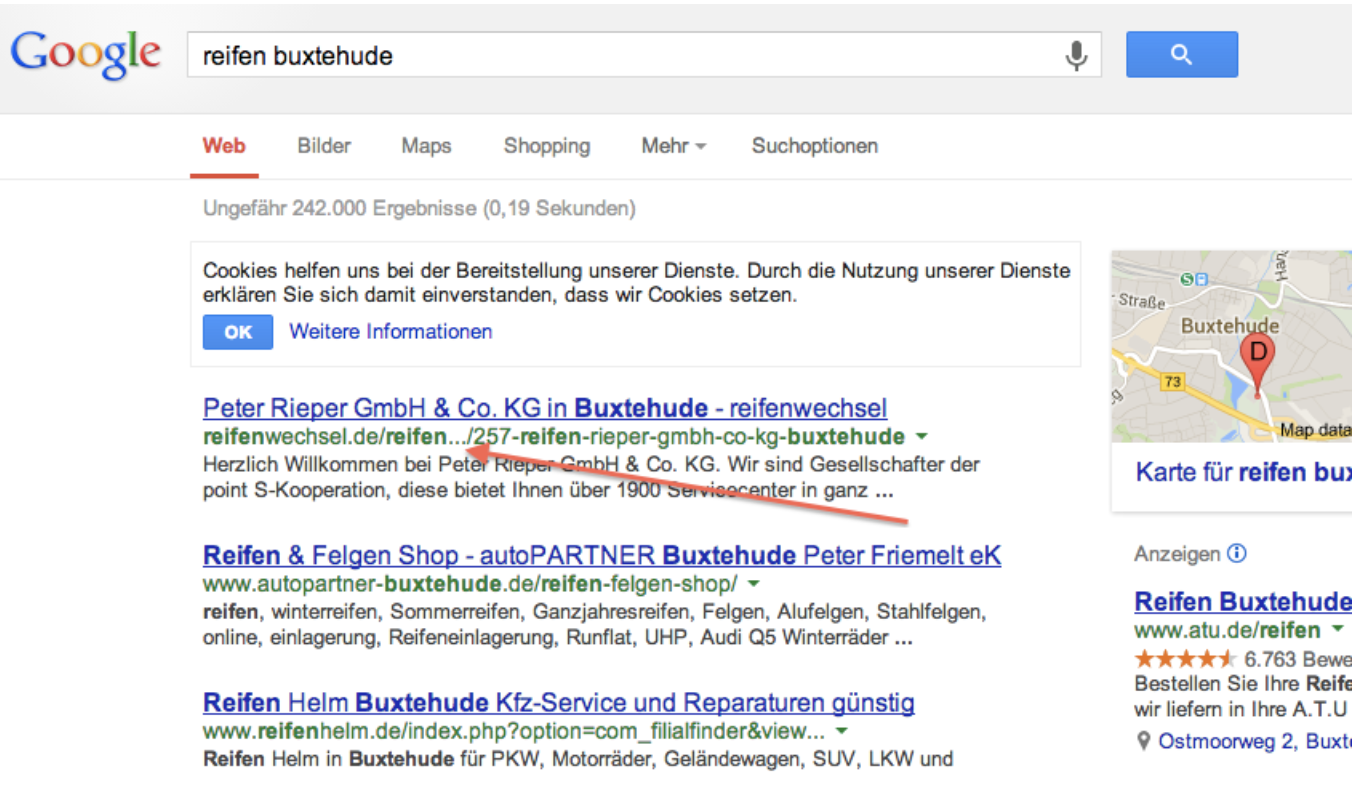
Task: Click the orange star rating of ATU ad
Action: 1186,659
